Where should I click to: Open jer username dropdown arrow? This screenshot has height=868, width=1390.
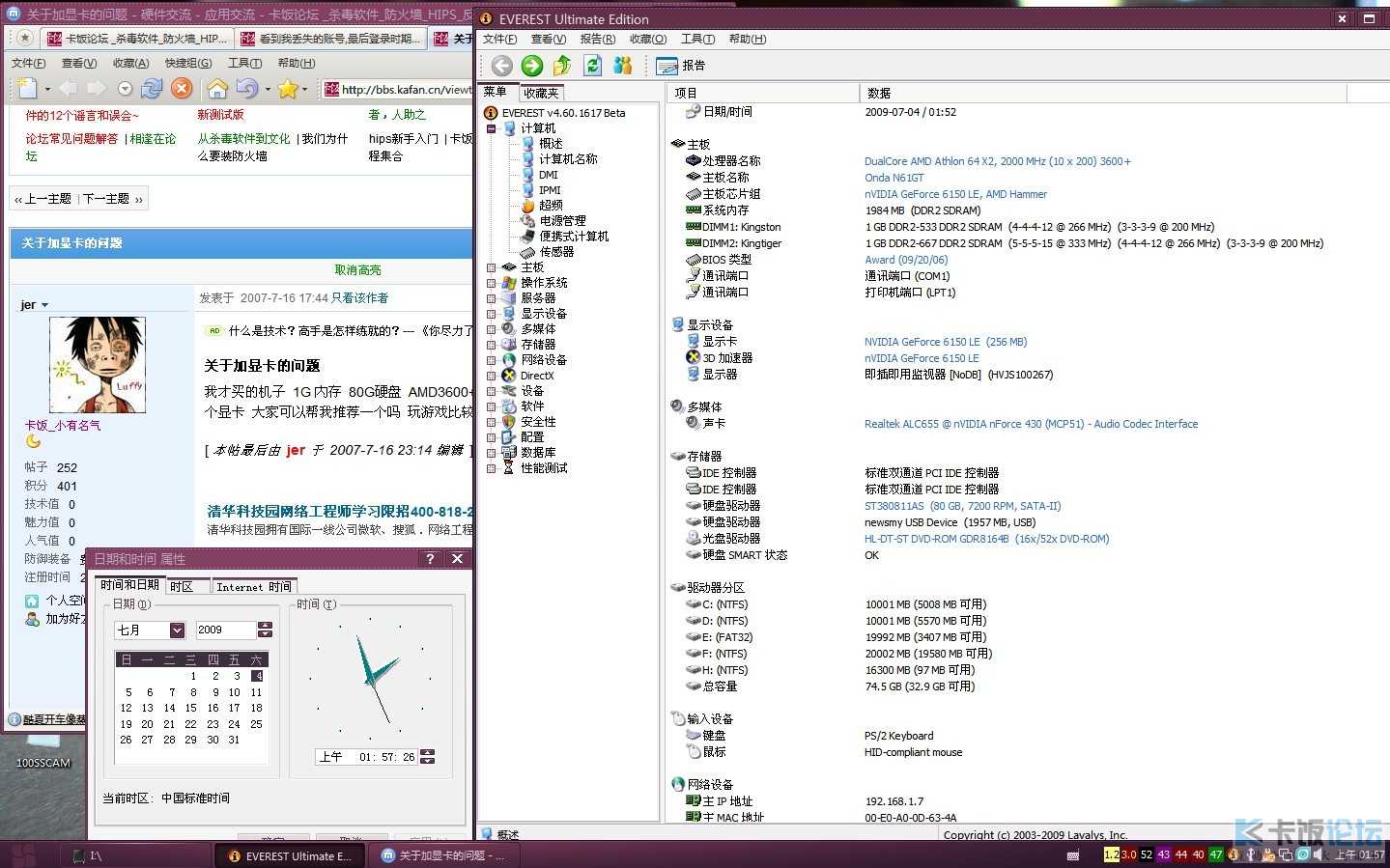click(x=44, y=305)
